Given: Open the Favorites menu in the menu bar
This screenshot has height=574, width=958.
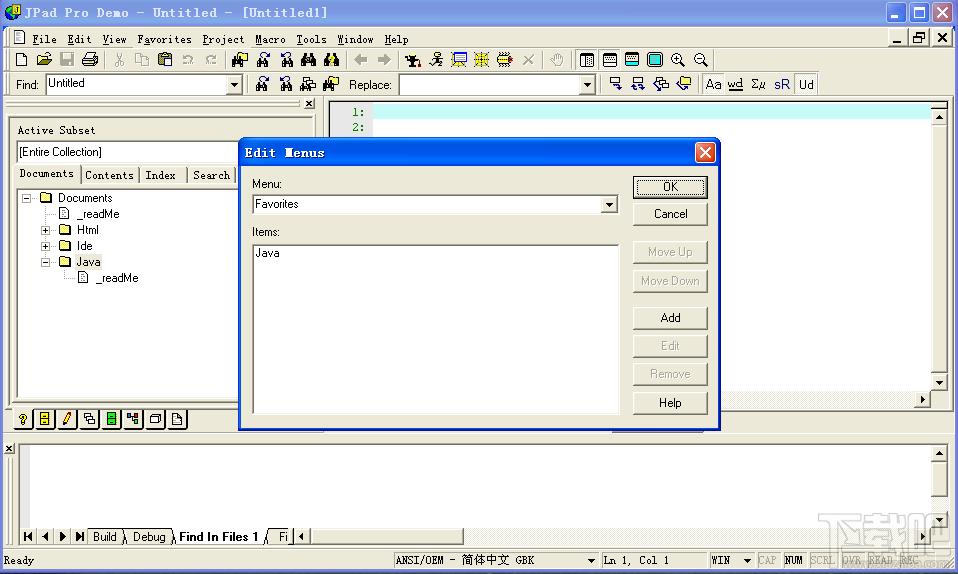Looking at the screenshot, I should (164, 39).
